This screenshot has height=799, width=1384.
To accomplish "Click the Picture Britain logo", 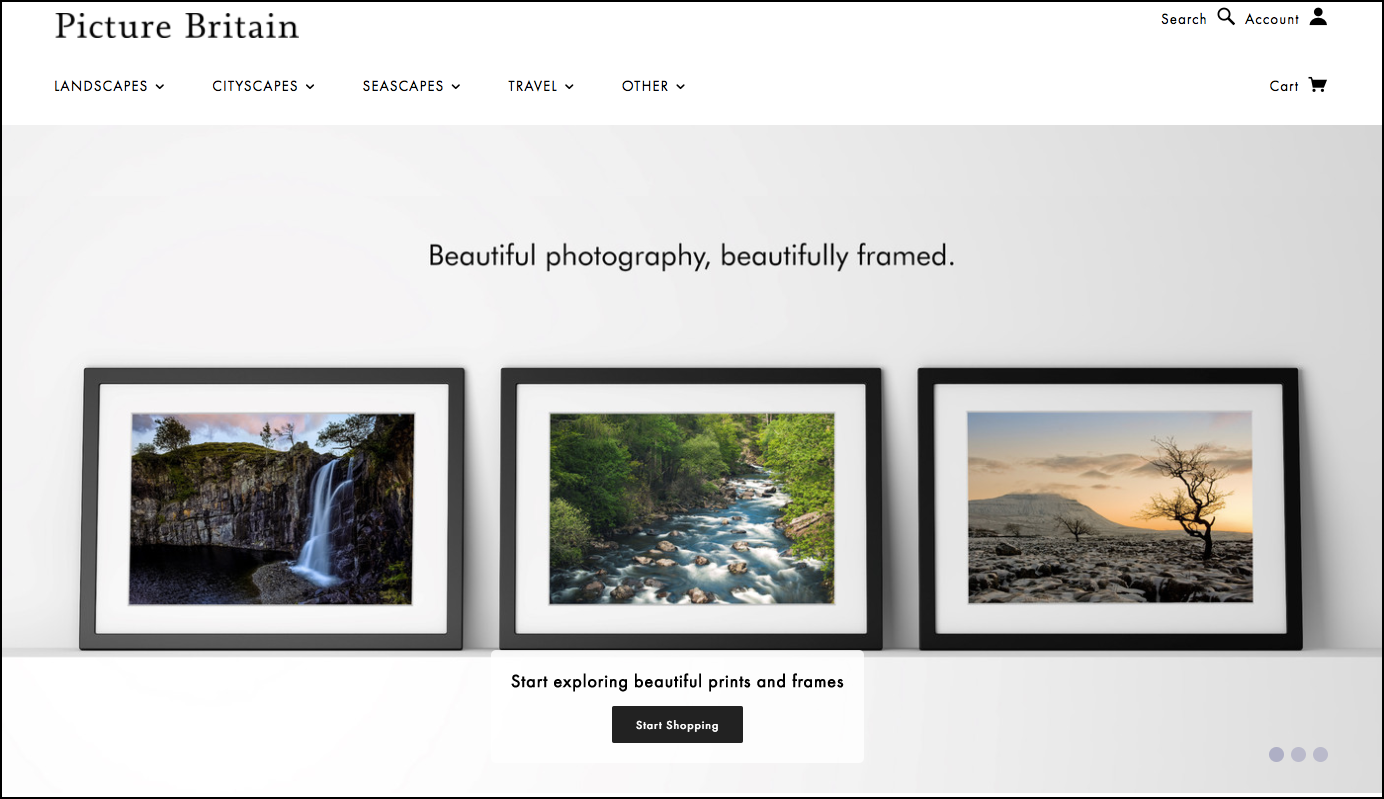I will click(x=177, y=26).
